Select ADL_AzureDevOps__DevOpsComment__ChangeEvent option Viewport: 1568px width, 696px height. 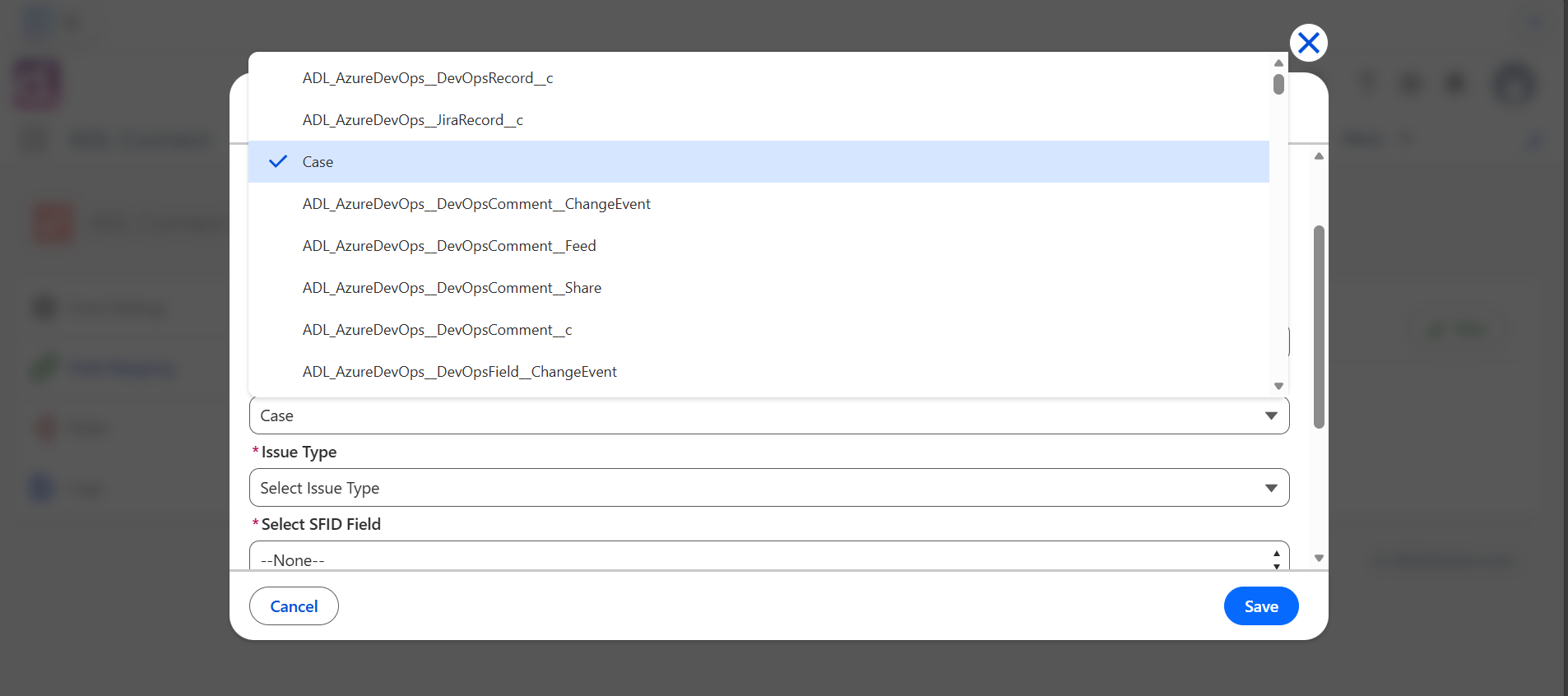tap(758, 204)
